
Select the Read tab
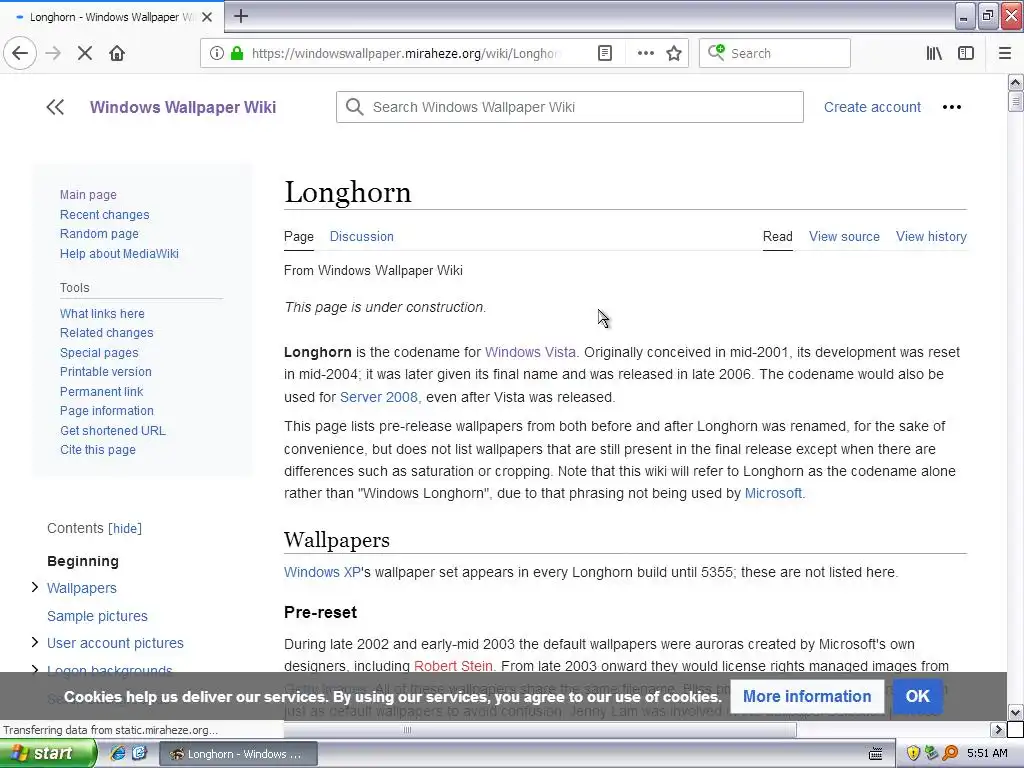click(x=777, y=236)
